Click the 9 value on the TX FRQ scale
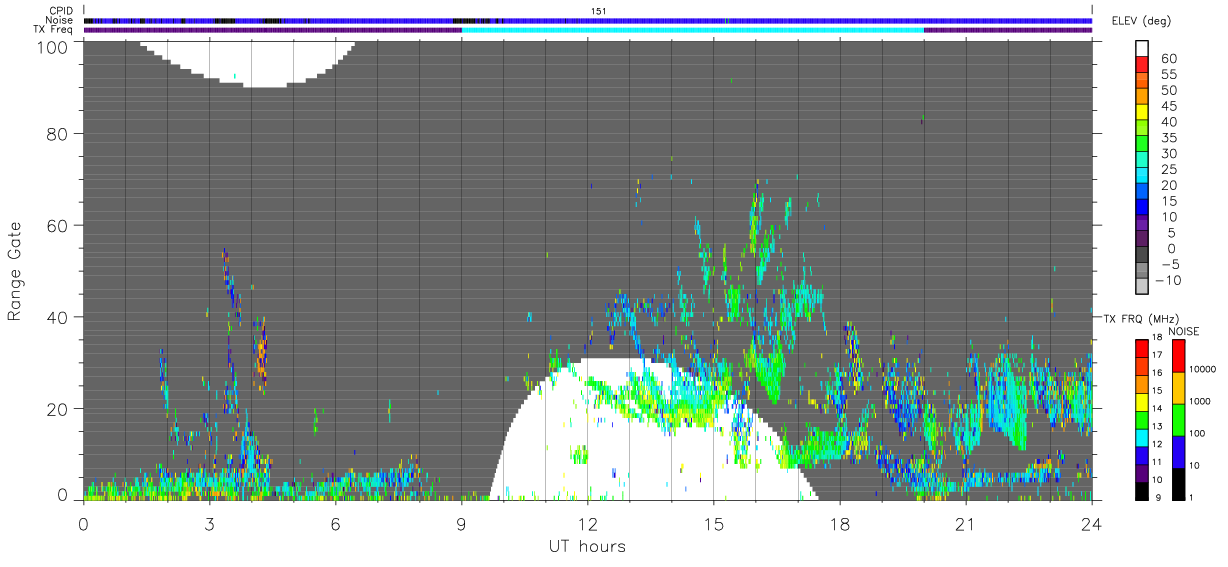 (1156, 498)
